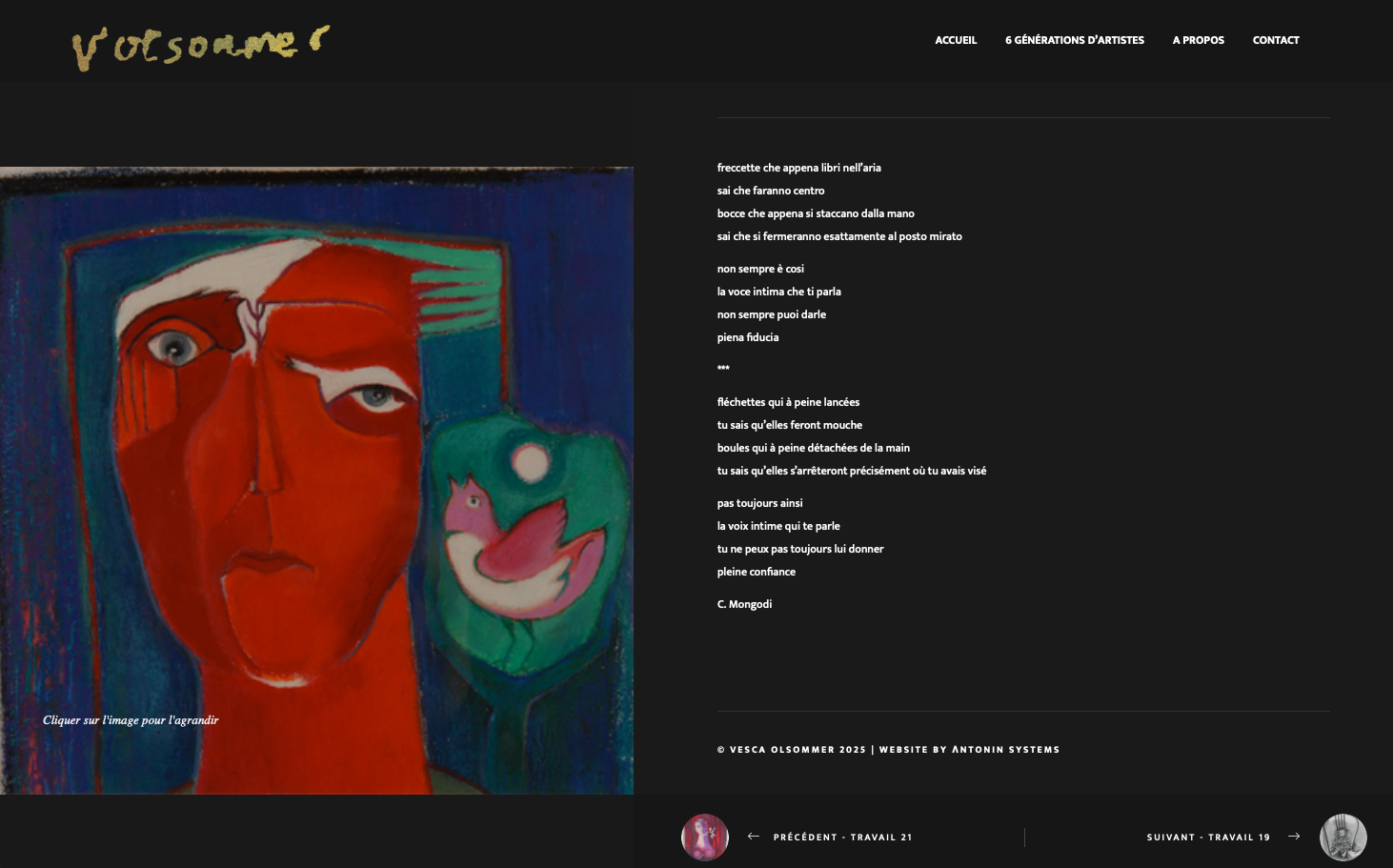Click the French line 'fléchettes qui à peine lancées'

click(788, 402)
